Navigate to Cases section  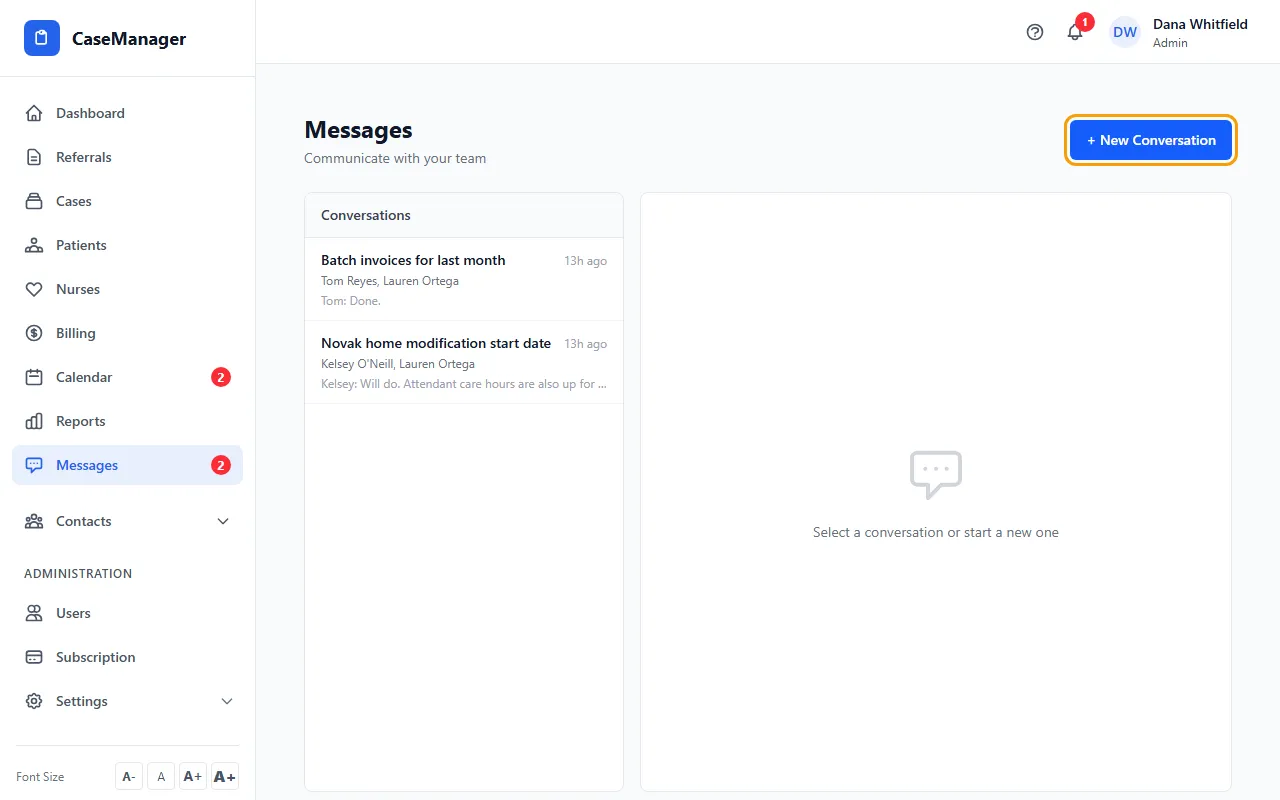127,201
